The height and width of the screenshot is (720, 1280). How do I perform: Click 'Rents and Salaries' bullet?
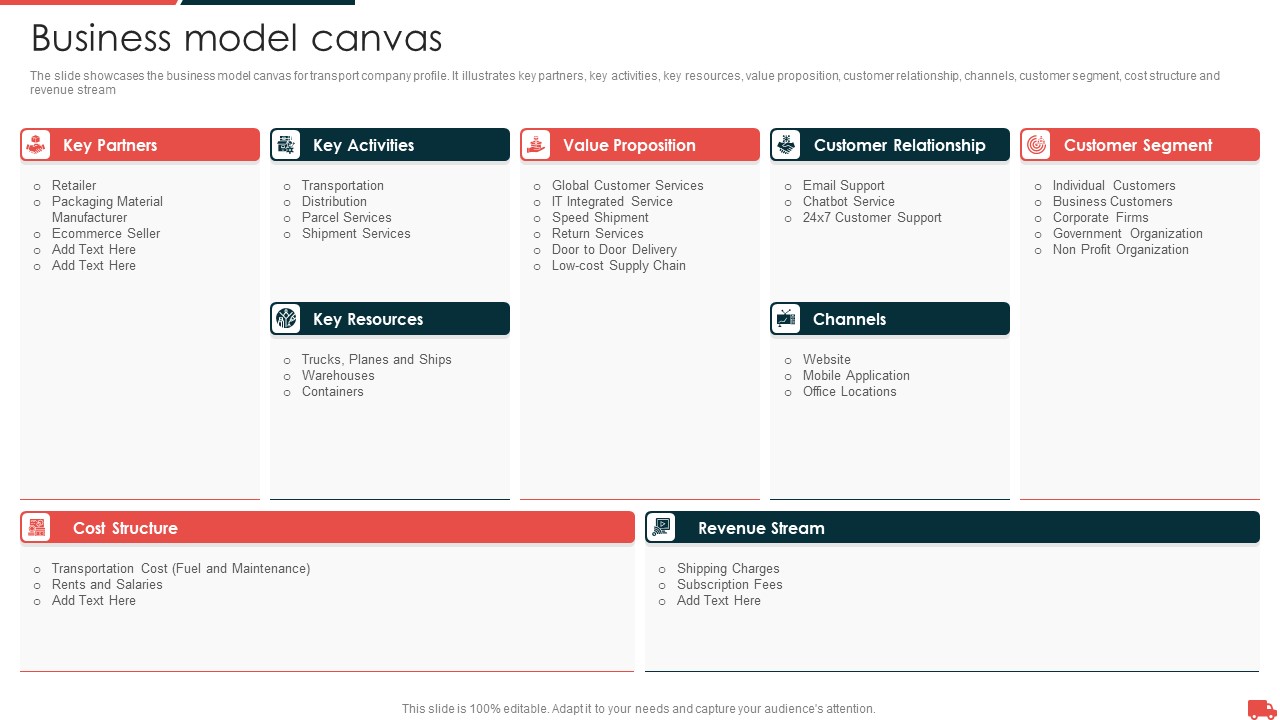coord(107,585)
